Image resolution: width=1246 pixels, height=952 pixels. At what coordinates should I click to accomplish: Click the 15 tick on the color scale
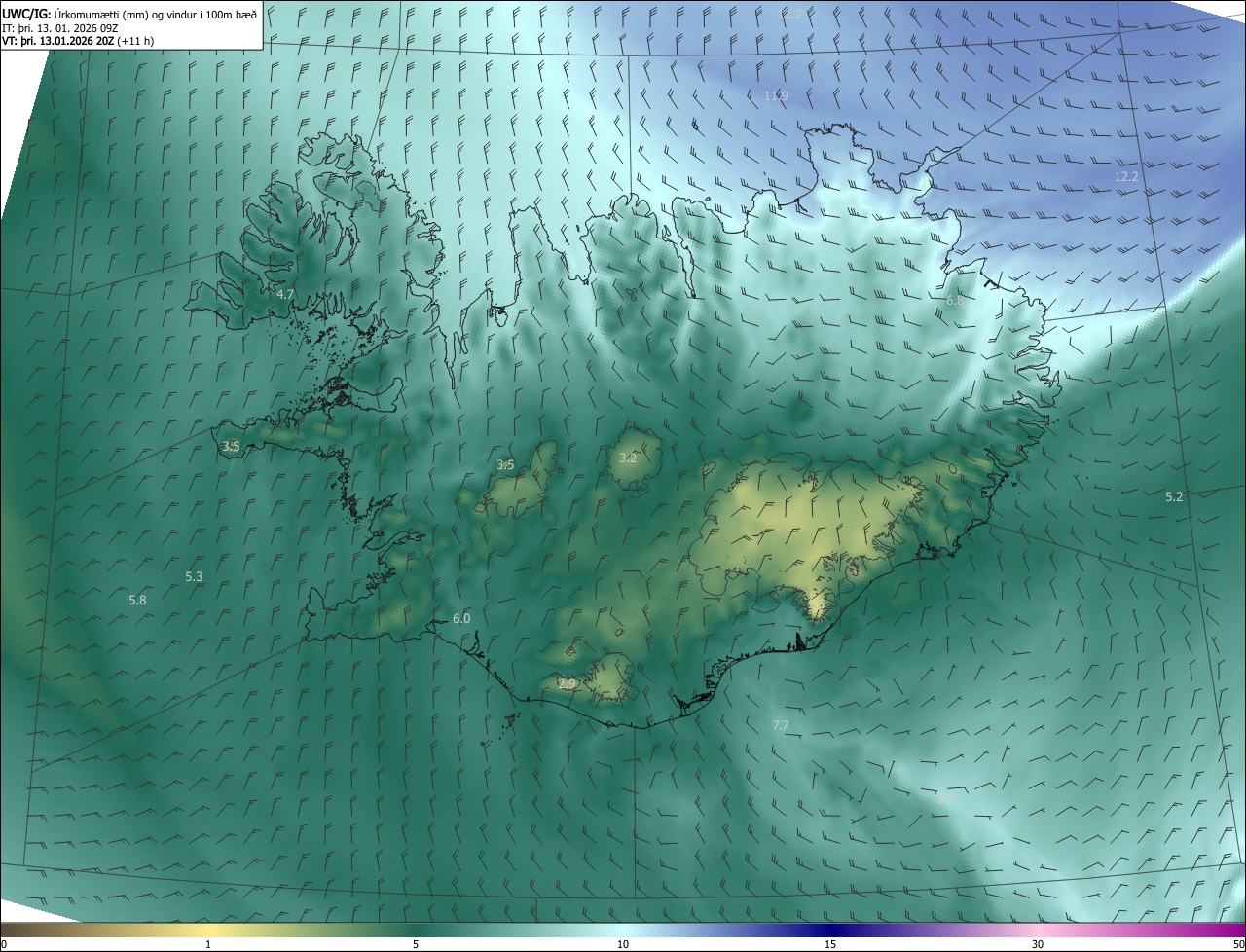(x=830, y=944)
